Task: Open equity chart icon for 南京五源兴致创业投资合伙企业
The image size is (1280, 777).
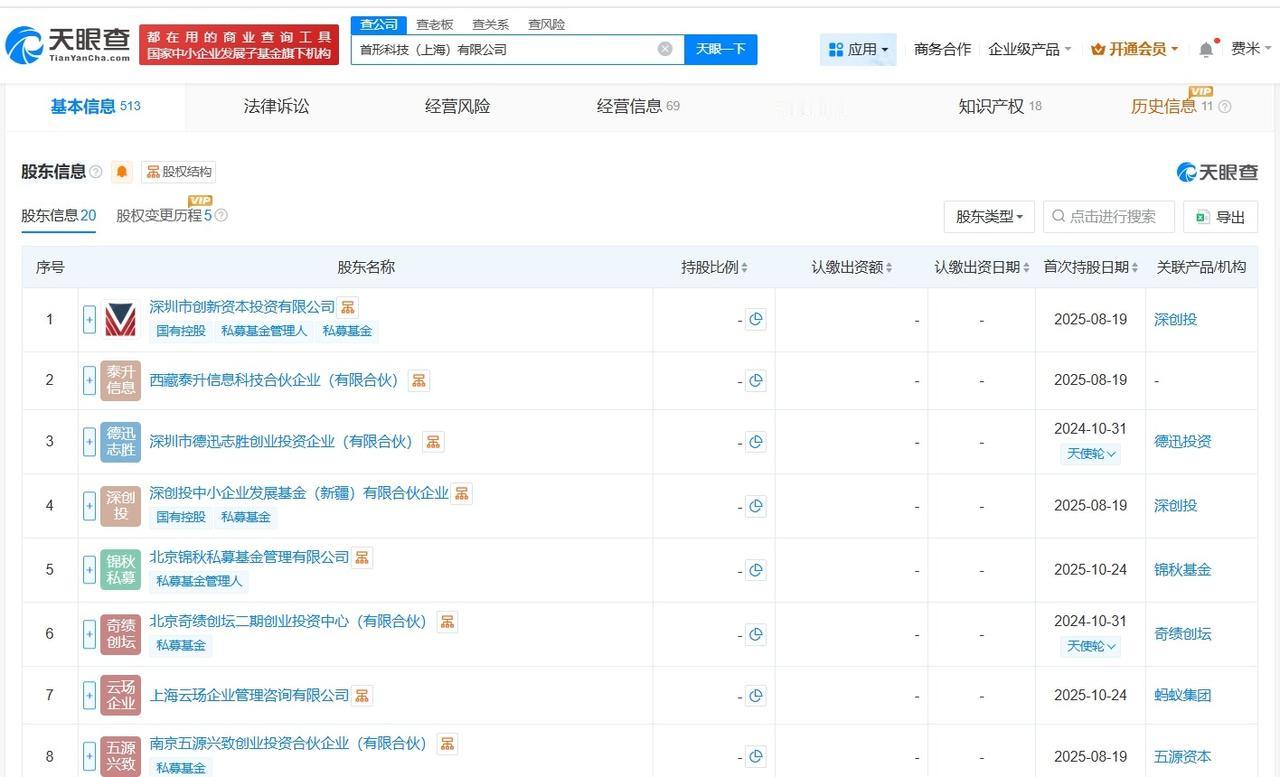Action: 447,744
